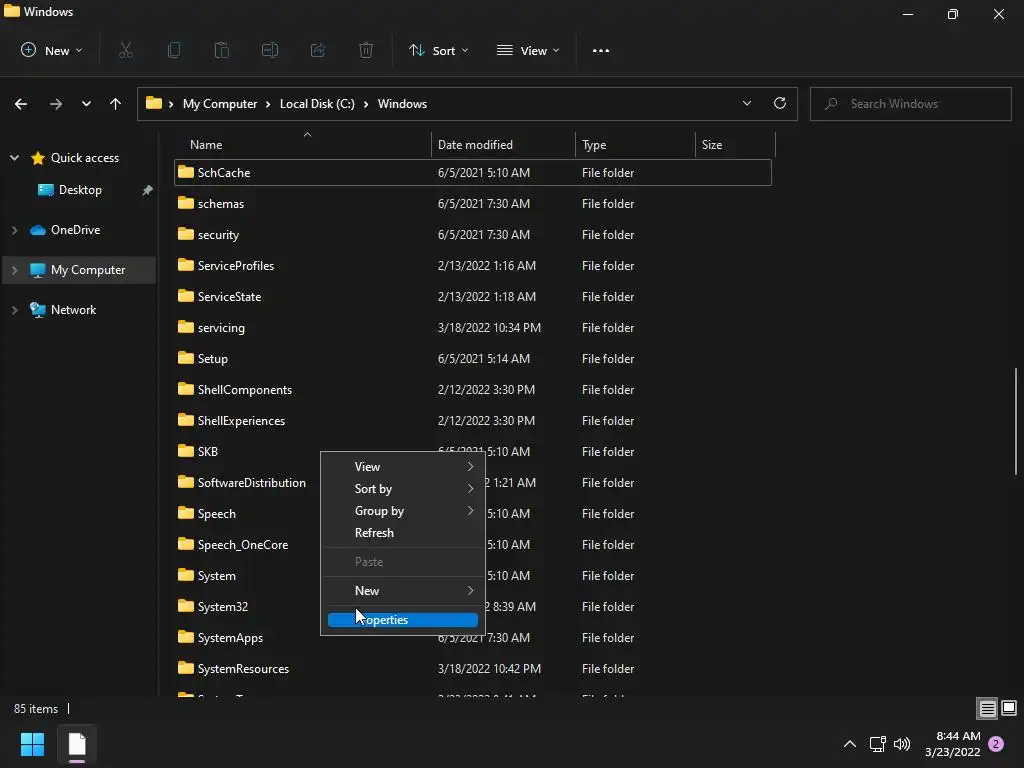
Task: Open recent locations dropdown arrow
Action: click(x=86, y=104)
